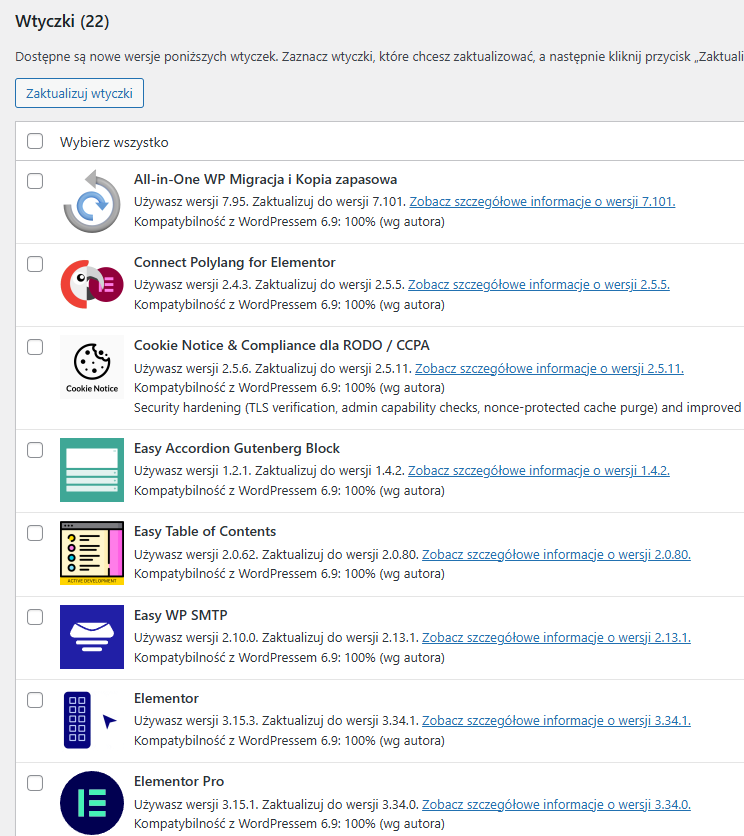The height and width of the screenshot is (836, 744).
Task: Open version 7.101 details link
Action: [x=542, y=202]
